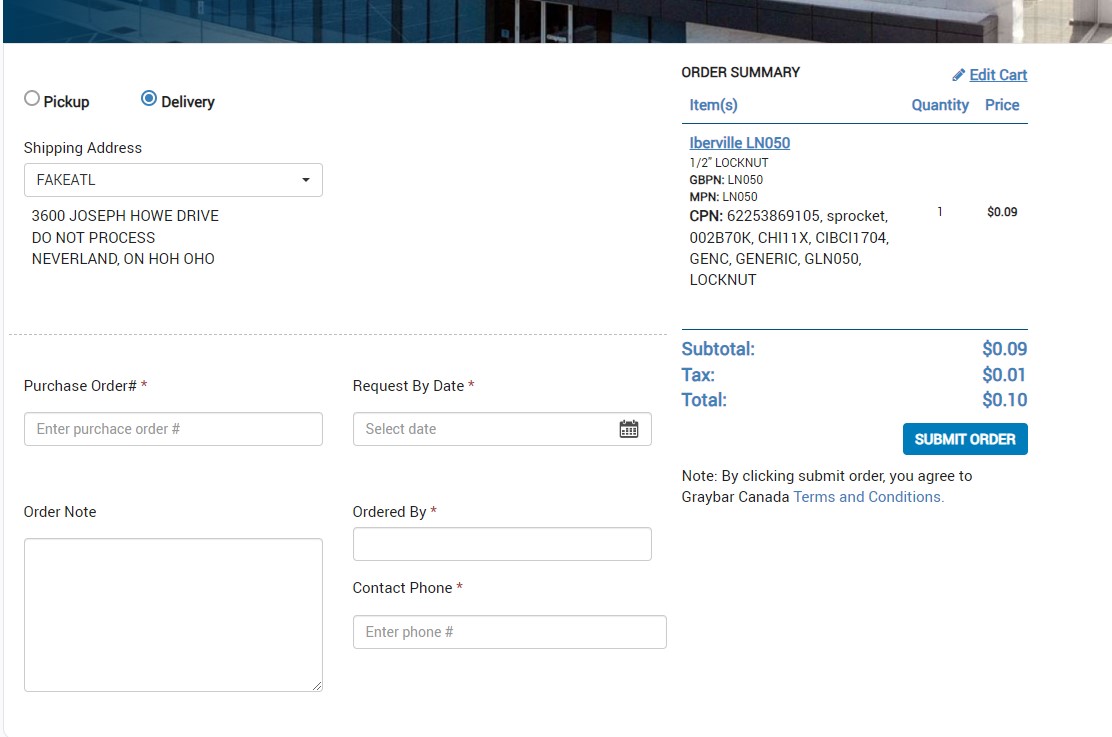Viewport: 1112px width, 737px height.
Task: Open the Iberville LN050 product link
Action: pos(739,143)
